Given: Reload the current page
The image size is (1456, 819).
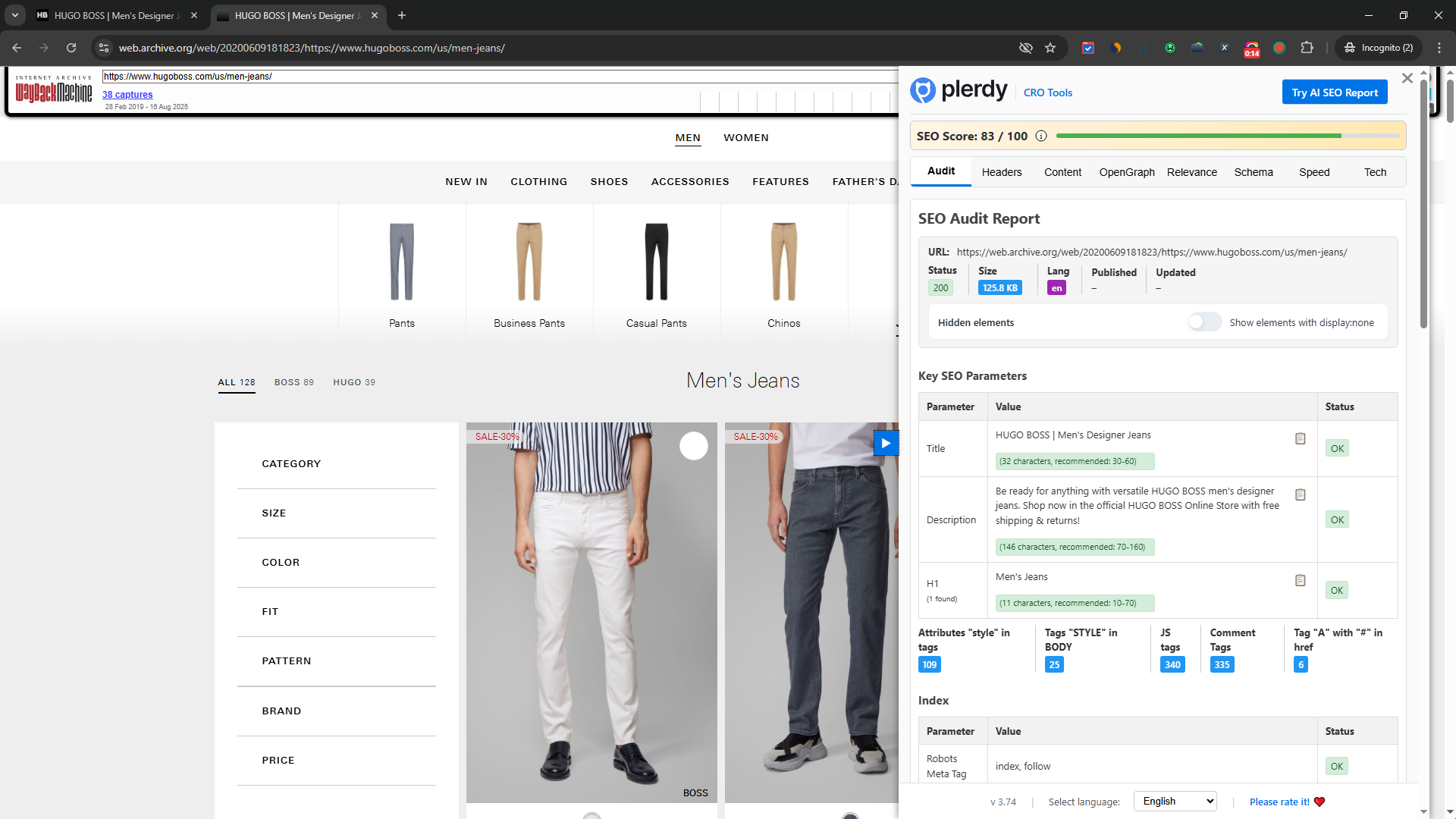Looking at the screenshot, I should [71, 48].
